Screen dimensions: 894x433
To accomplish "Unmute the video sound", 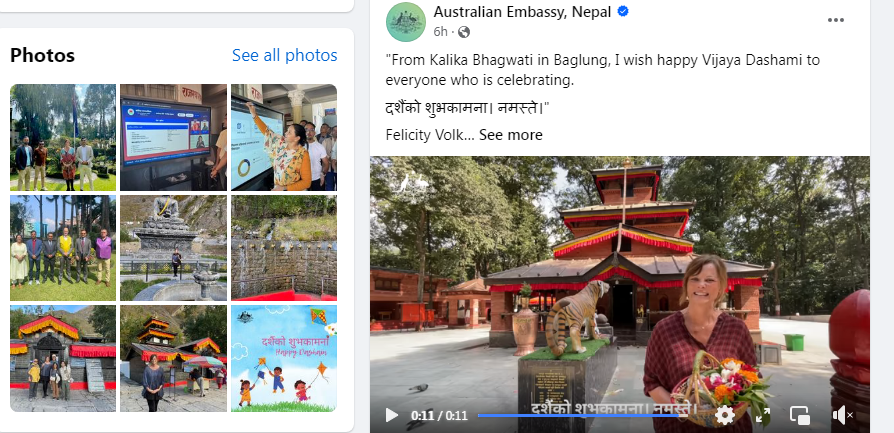I will click(x=842, y=415).
